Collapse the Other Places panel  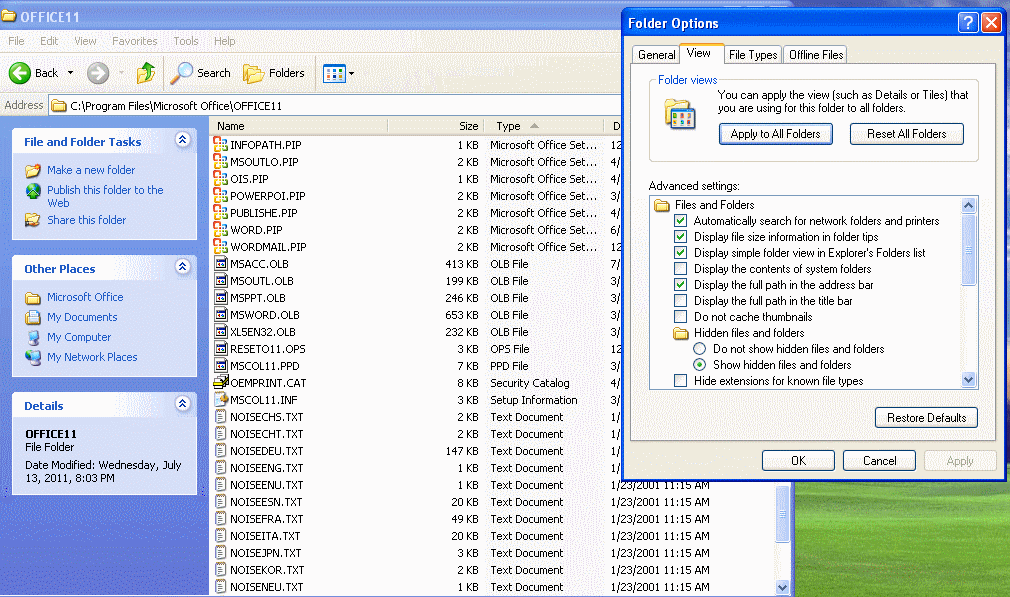point(181,268)
